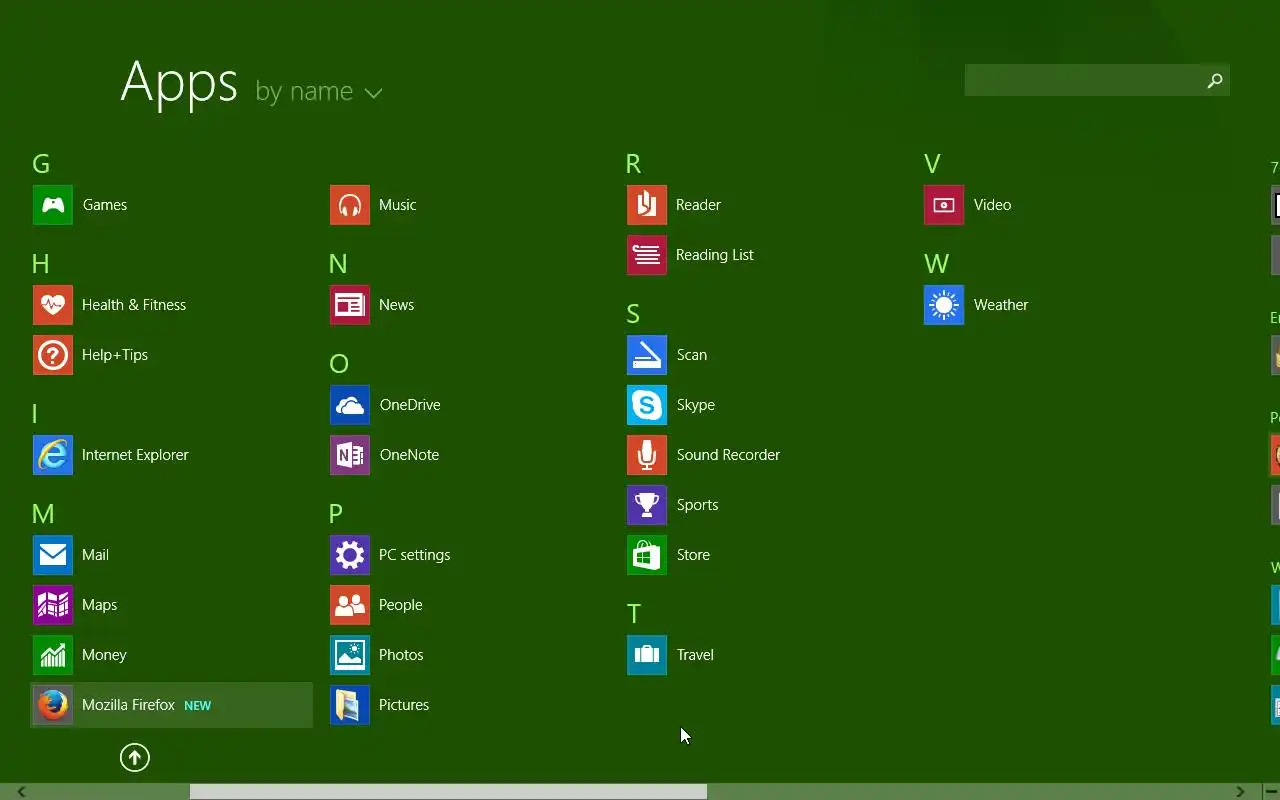Open PC settings gear icon
This screenshot has width=1280, height=800.
tap(350, 555)
